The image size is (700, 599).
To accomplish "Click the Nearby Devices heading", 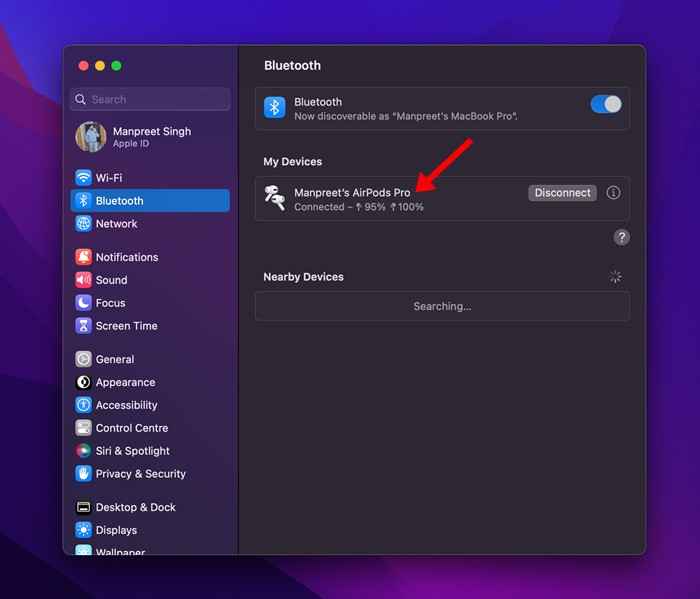I will click(304, 277).
